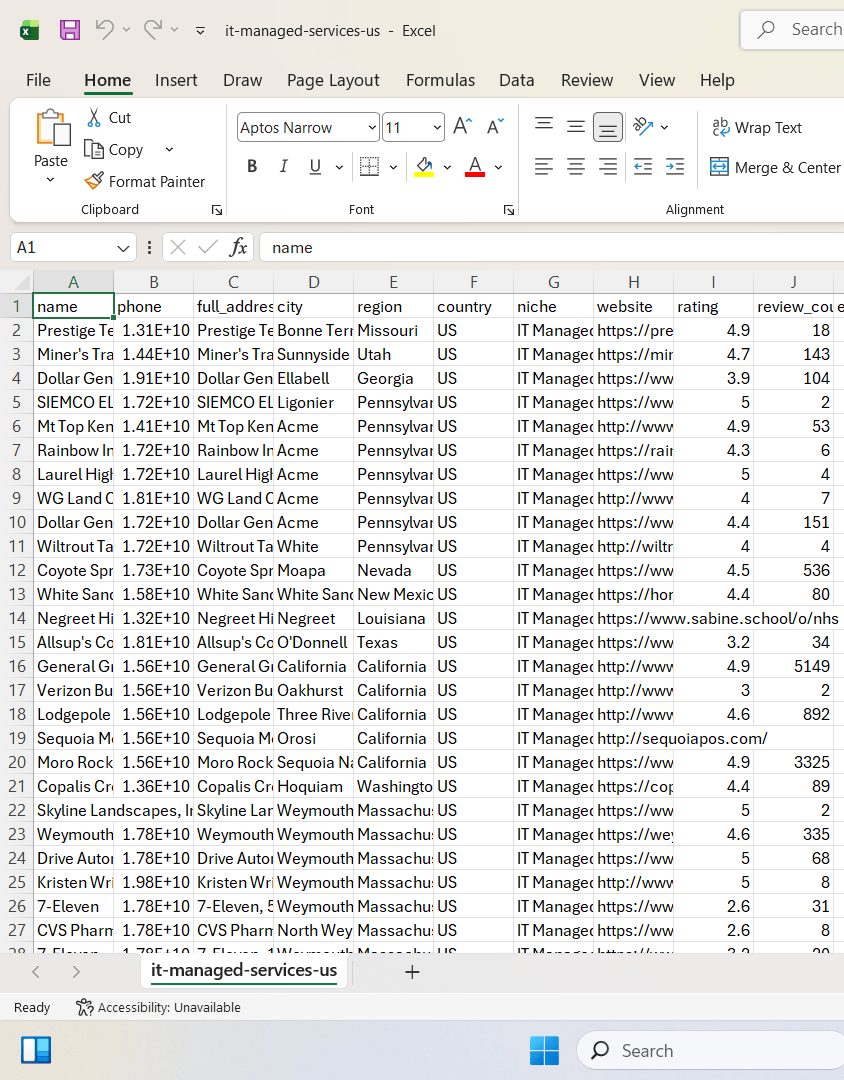Click previous sheet navigation arrow
Image resolution: width=844 pixels, height=1080 pixels.
[36, 972]
